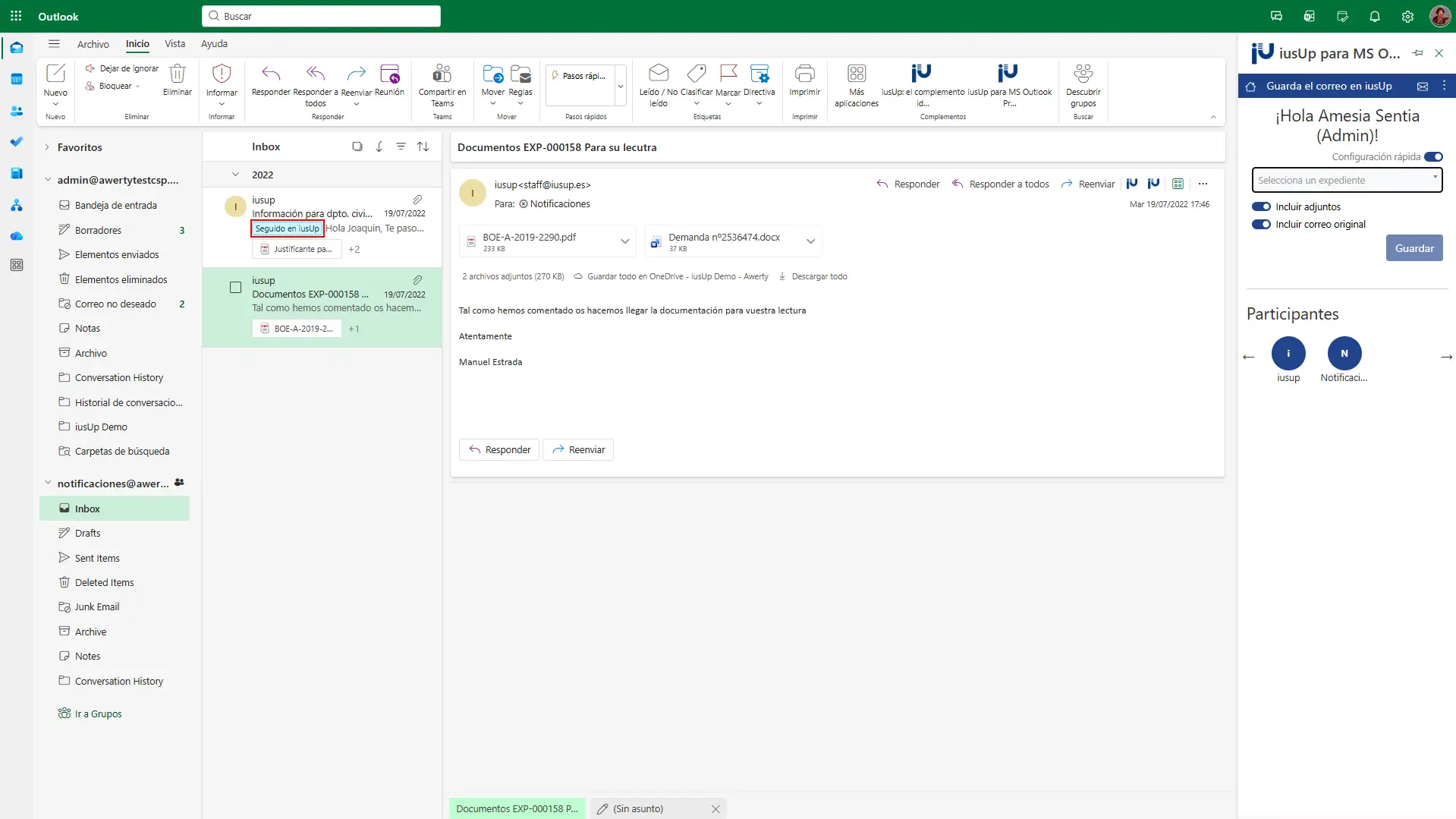Select checkbox for Documentos EXP-000158 email
1456x819 pixels.
235,288
